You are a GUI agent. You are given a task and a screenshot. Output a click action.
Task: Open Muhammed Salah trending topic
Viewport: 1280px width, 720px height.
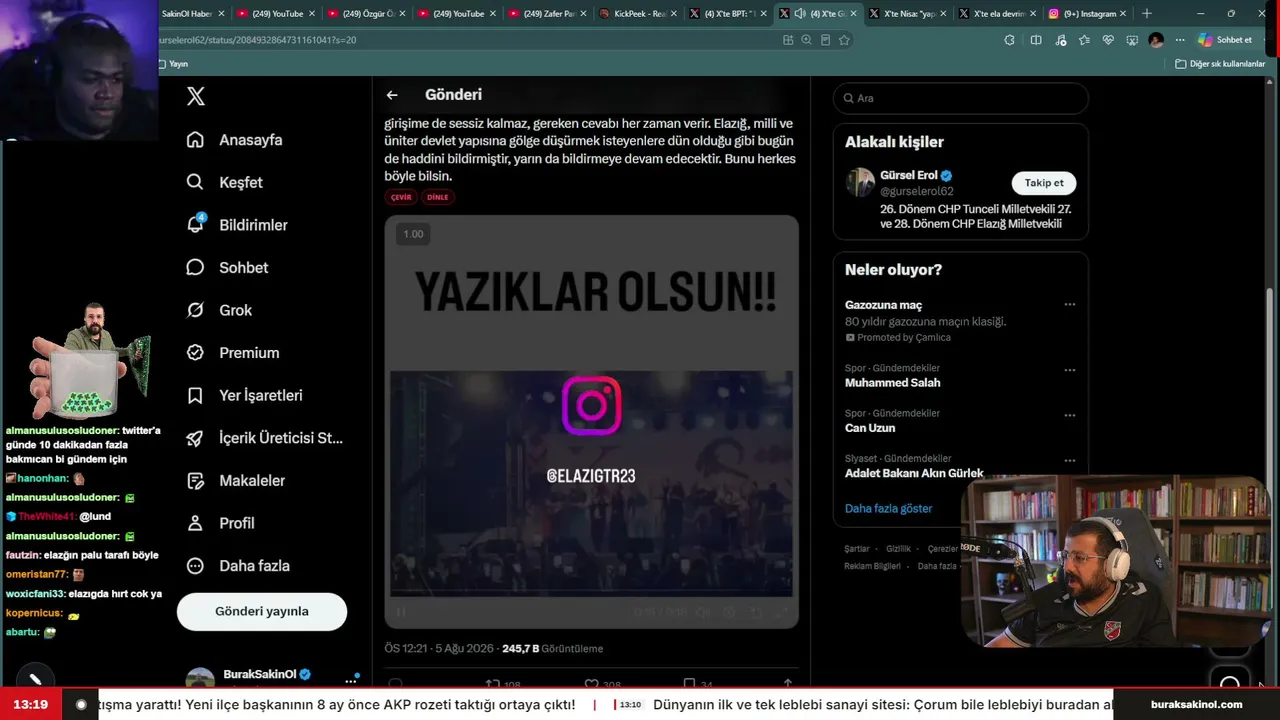pos(893,383)
